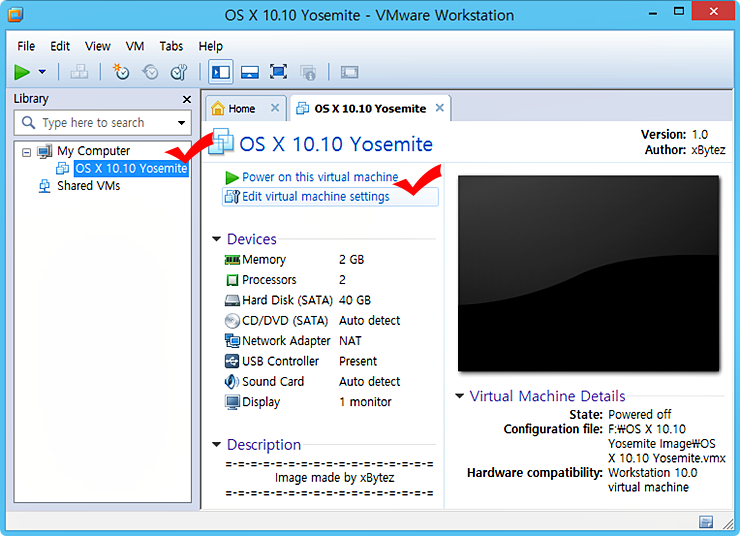Close the Home tab

tap(275, 108)
